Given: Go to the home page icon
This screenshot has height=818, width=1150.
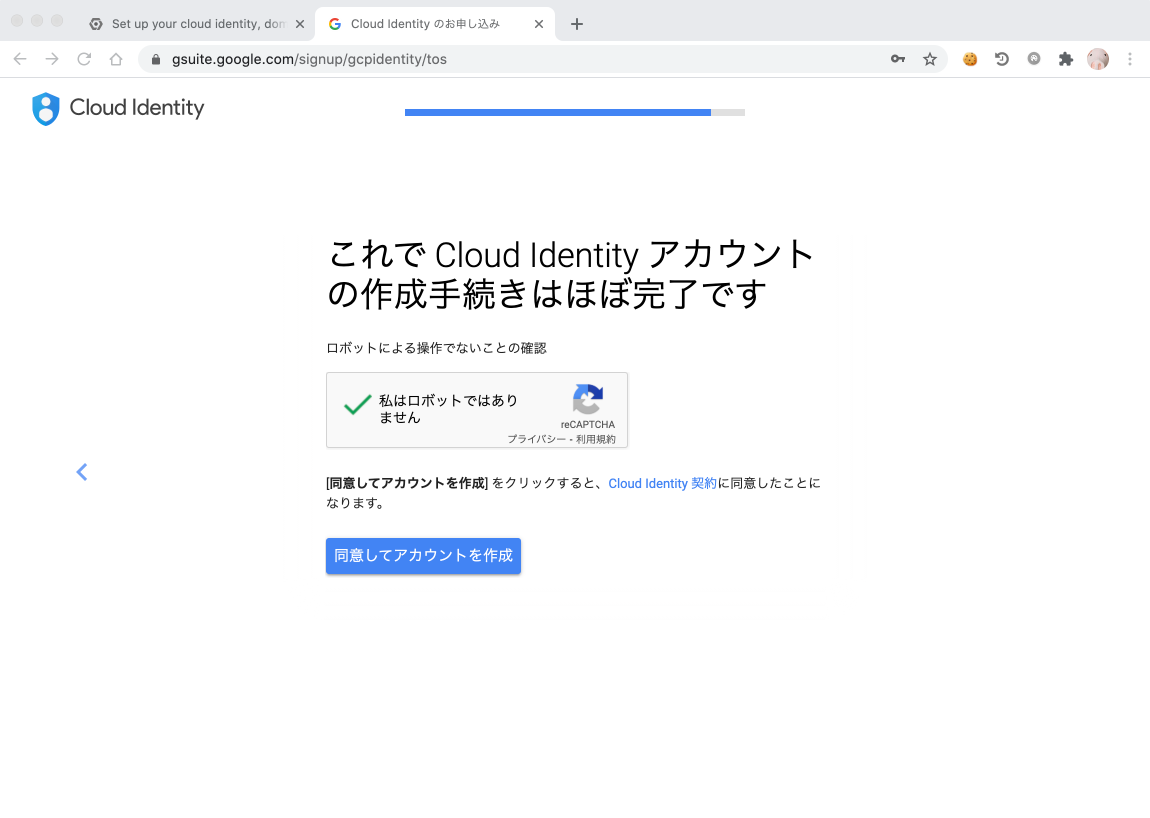Looking at the screenshot, I should [x=116, y=59].
